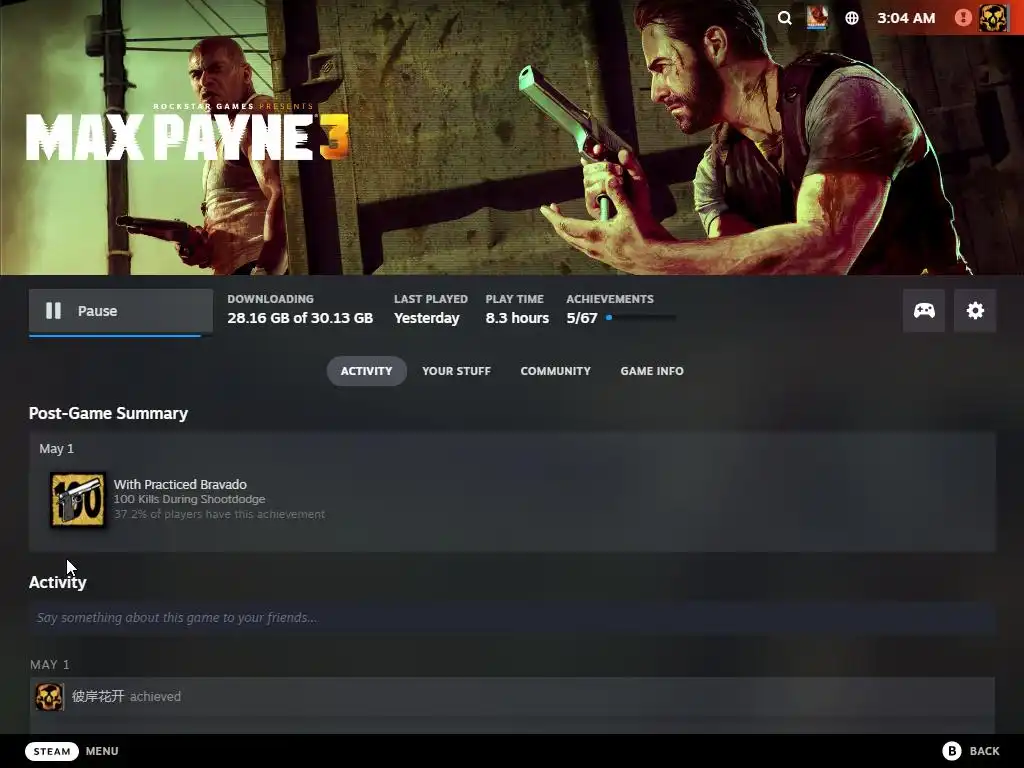
Task: Click the 100 Kills During Shootdodge text
Action: click(189, 499)
